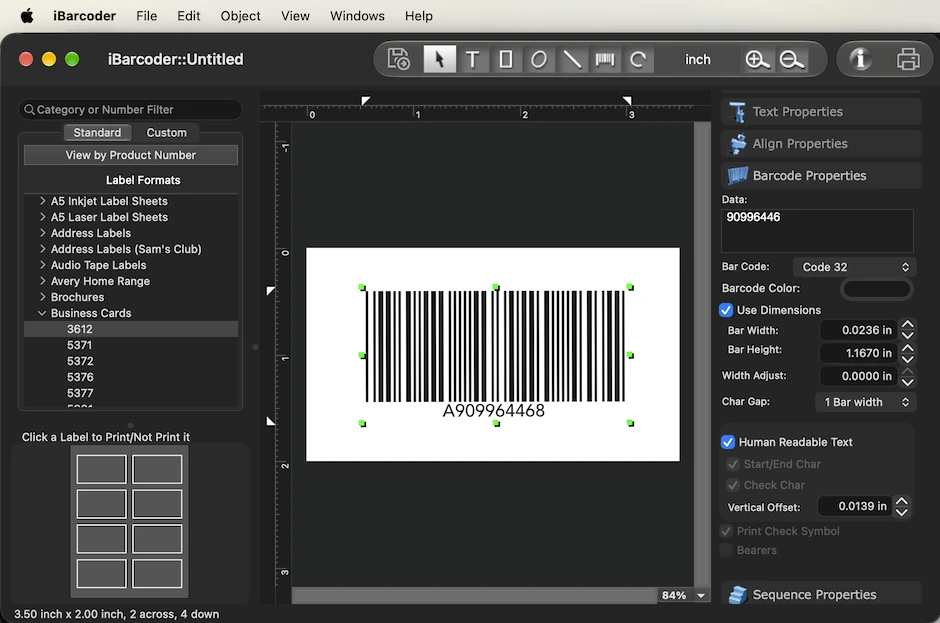Open the Bar Code type dropdown
The height and width of the screenshot is (623, 940).
pos(854,267)
